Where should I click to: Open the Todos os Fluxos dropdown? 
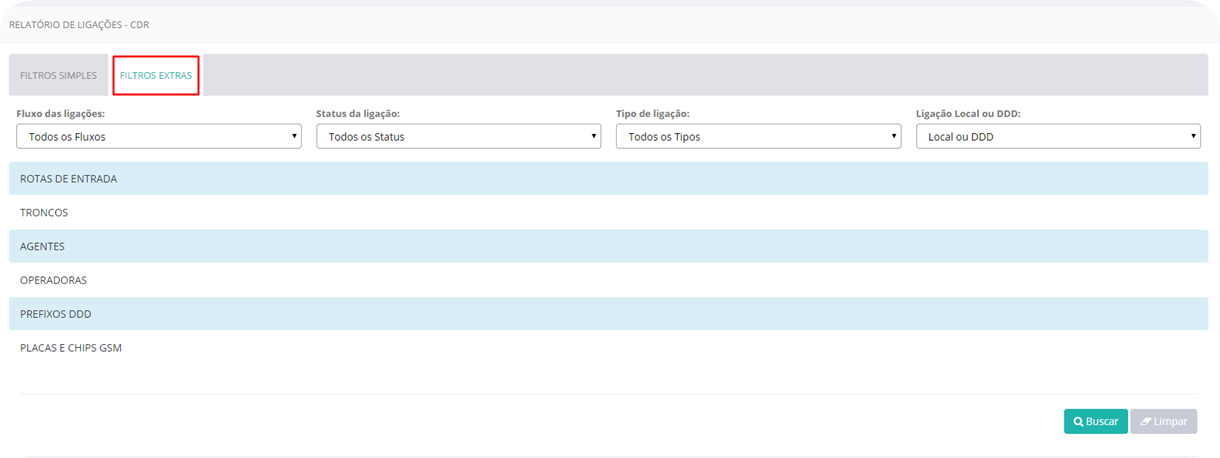click(159, 137)
